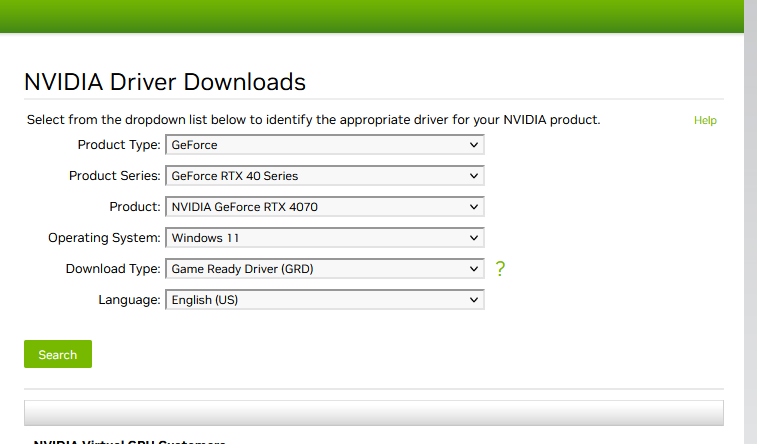Click the Operating System label
The image size is (757, 444).
[x=104, y=238]
